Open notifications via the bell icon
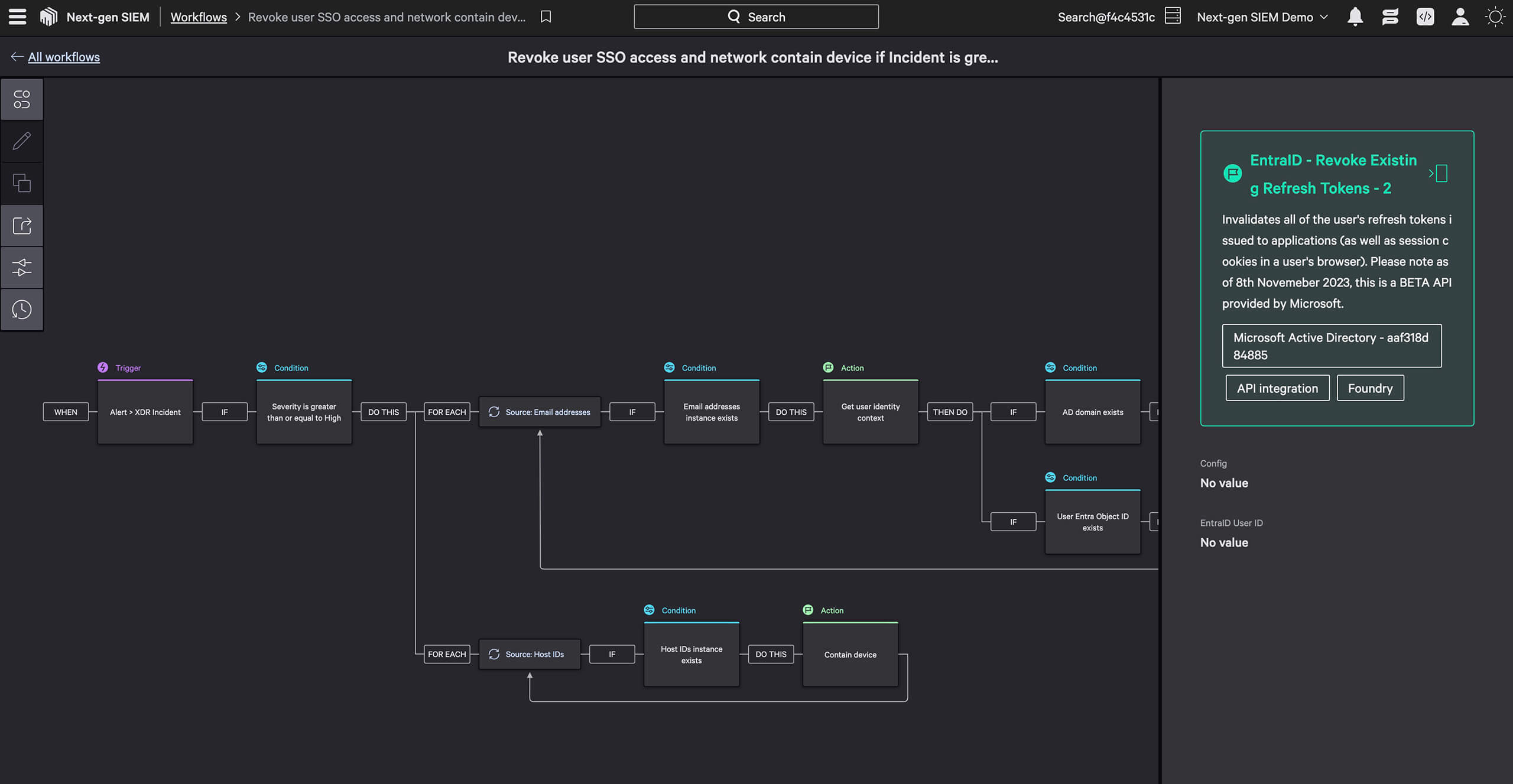The height and width of the screenshot is (784, 1513). tap(1355, 17)
